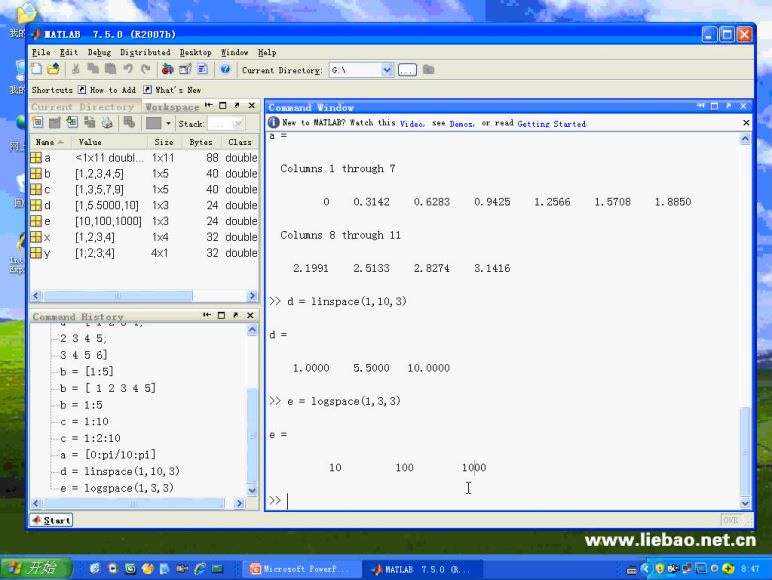
Task: Click the Cut scissors icon
Action: (76, 69)
